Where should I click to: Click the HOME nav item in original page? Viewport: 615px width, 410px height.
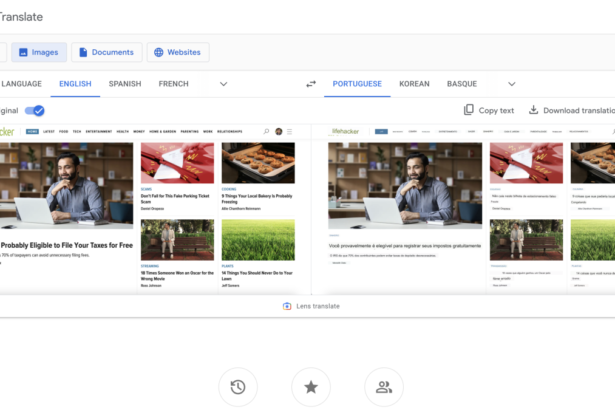[32, 131]
